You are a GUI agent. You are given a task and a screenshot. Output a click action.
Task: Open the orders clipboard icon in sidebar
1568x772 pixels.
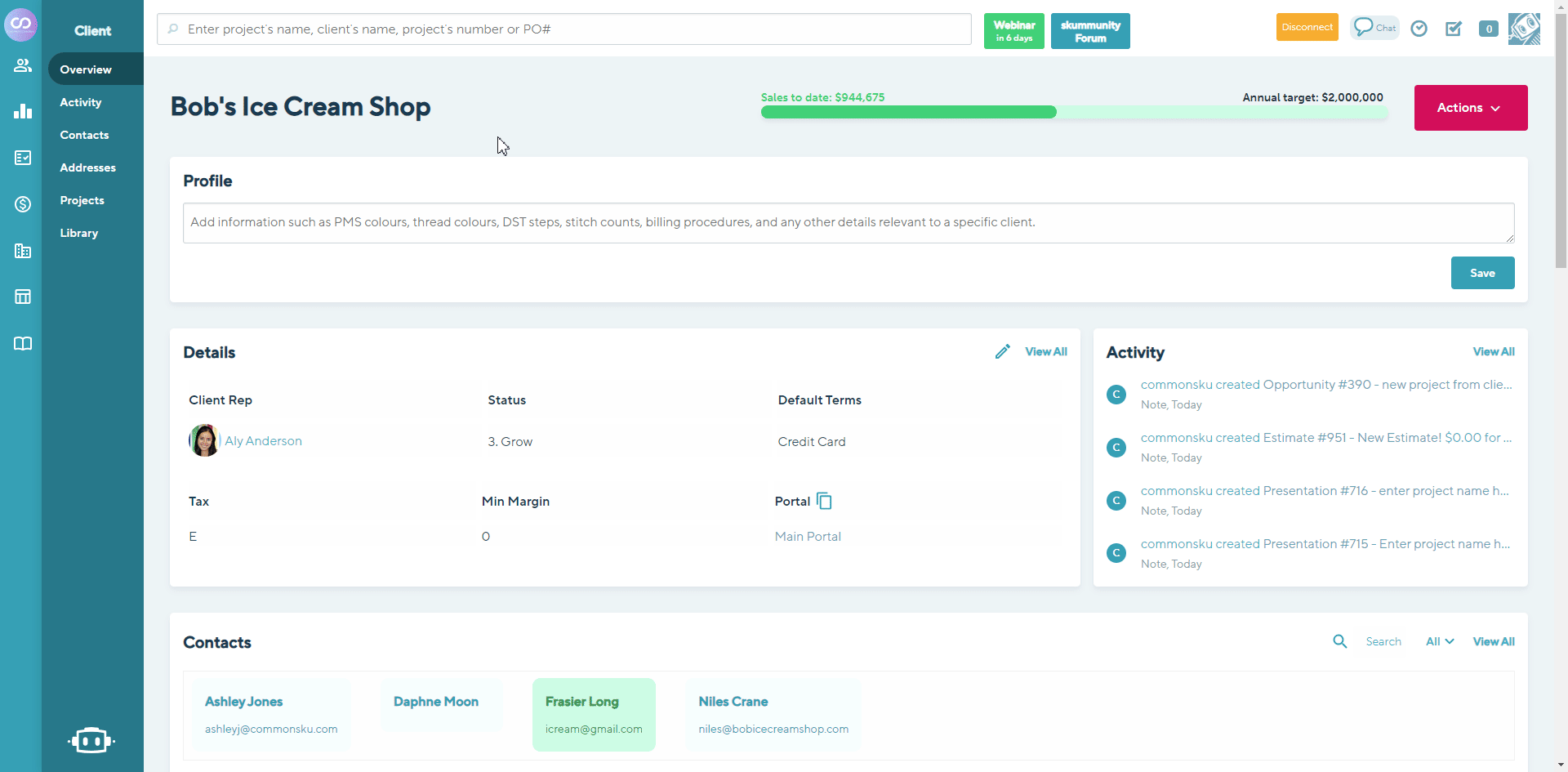[22, 158]
